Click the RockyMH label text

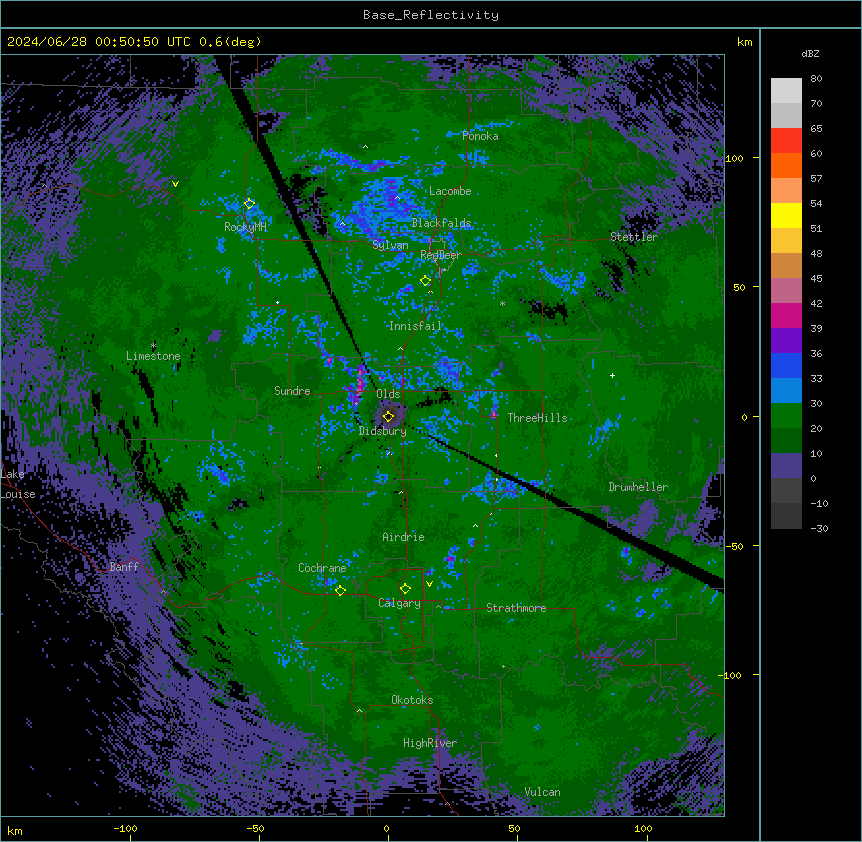click(245, 227)
